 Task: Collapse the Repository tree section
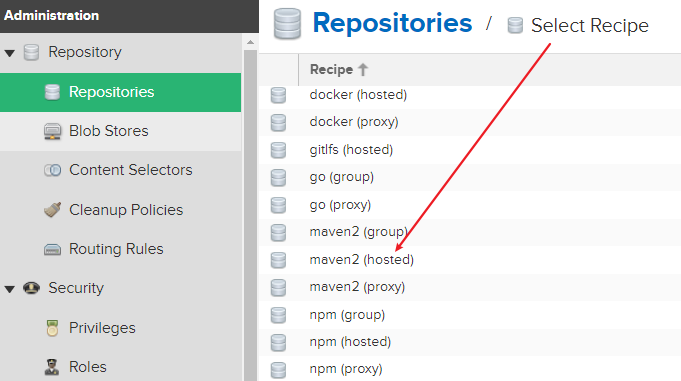[x=10, y=53]
